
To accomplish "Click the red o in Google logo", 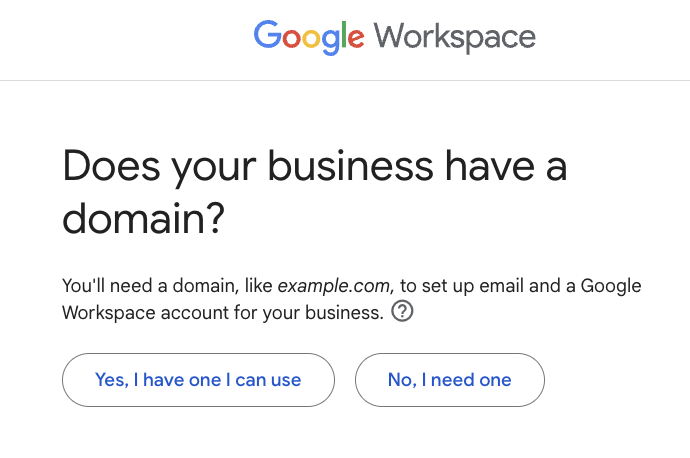I will (289, 40).
